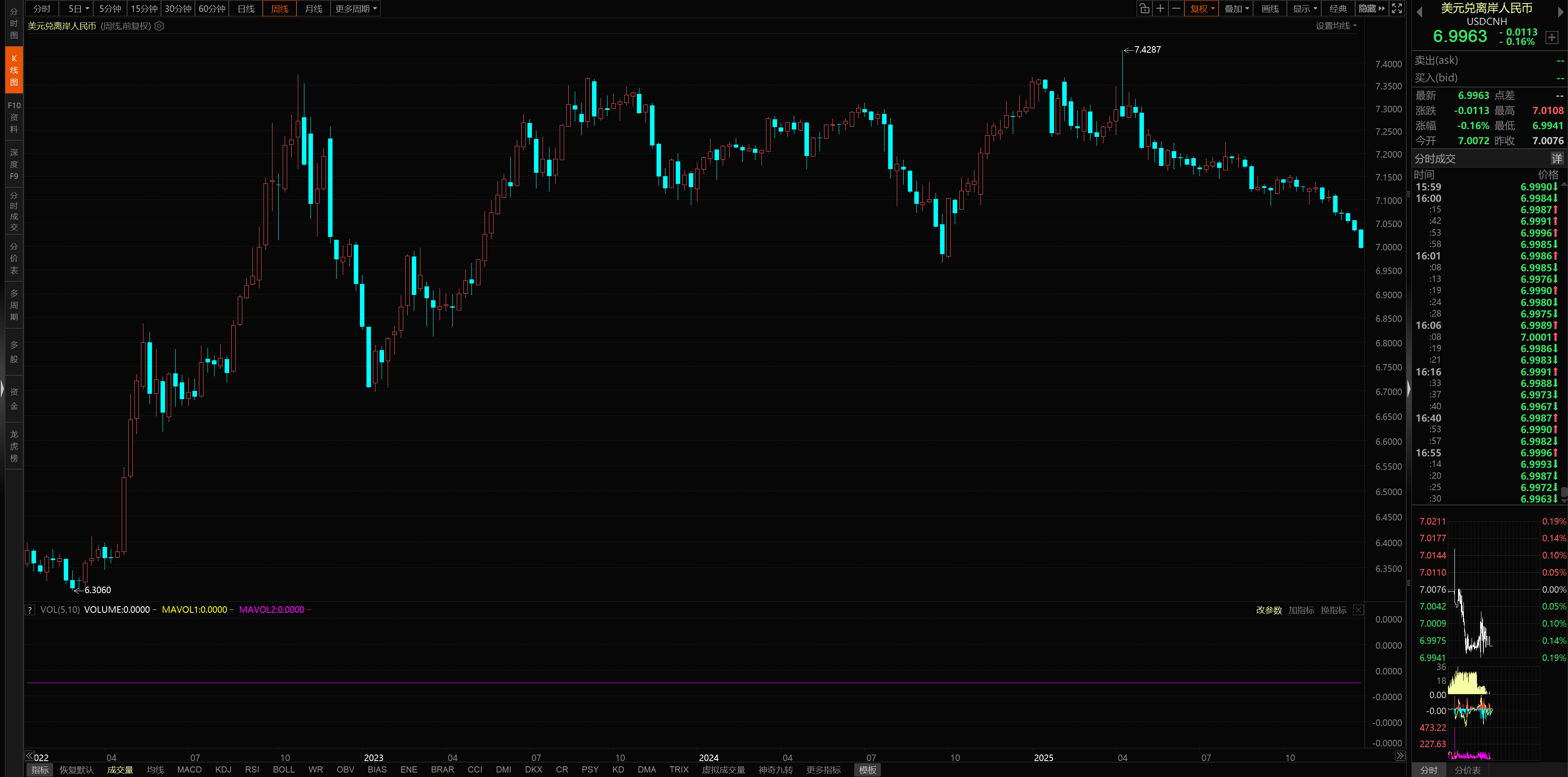The width and height of the screenshot is (1568, 777).
Task: Expand the 更多周期 dropdown
Action: 355,9
